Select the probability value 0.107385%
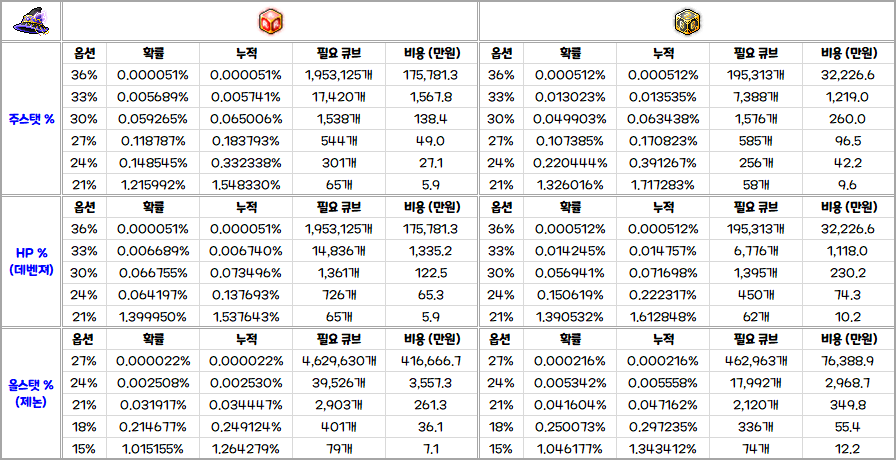 point(570,141)
